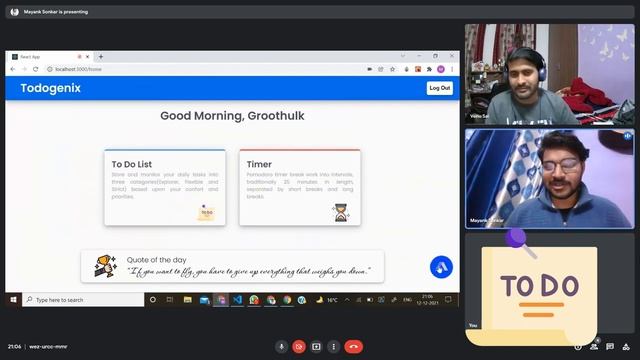Open the Timer card

point(300,187)
